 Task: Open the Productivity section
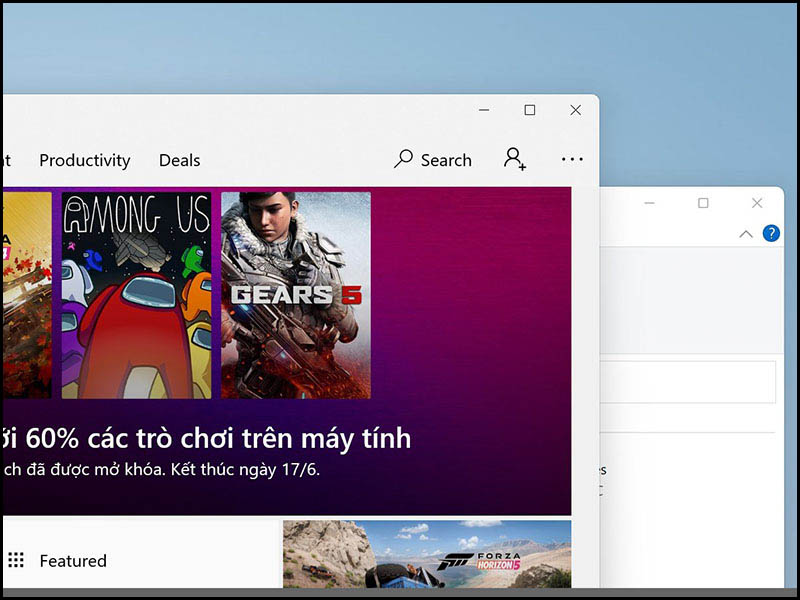[84, 160]
